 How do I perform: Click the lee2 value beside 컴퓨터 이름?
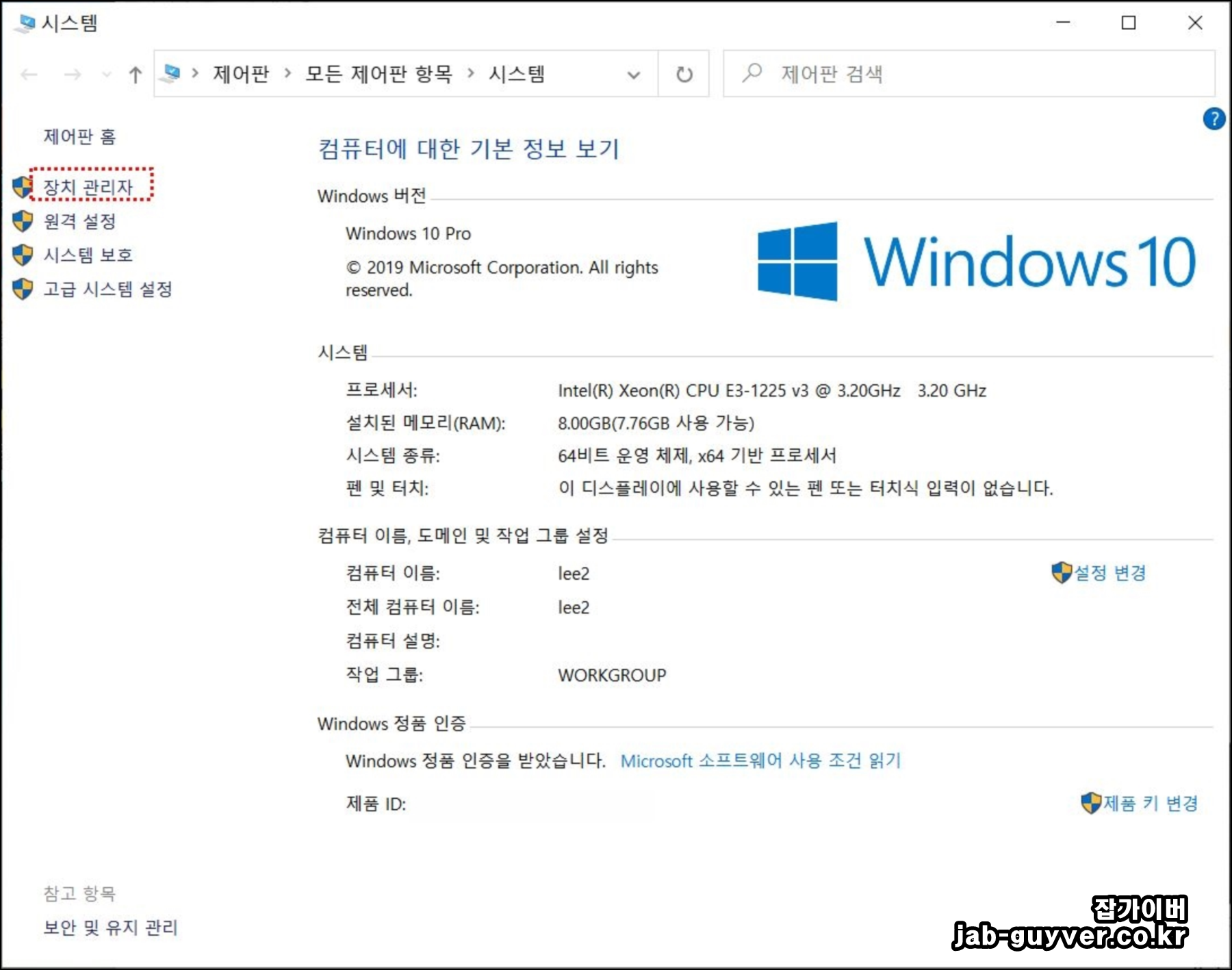(x=574, y=574)
